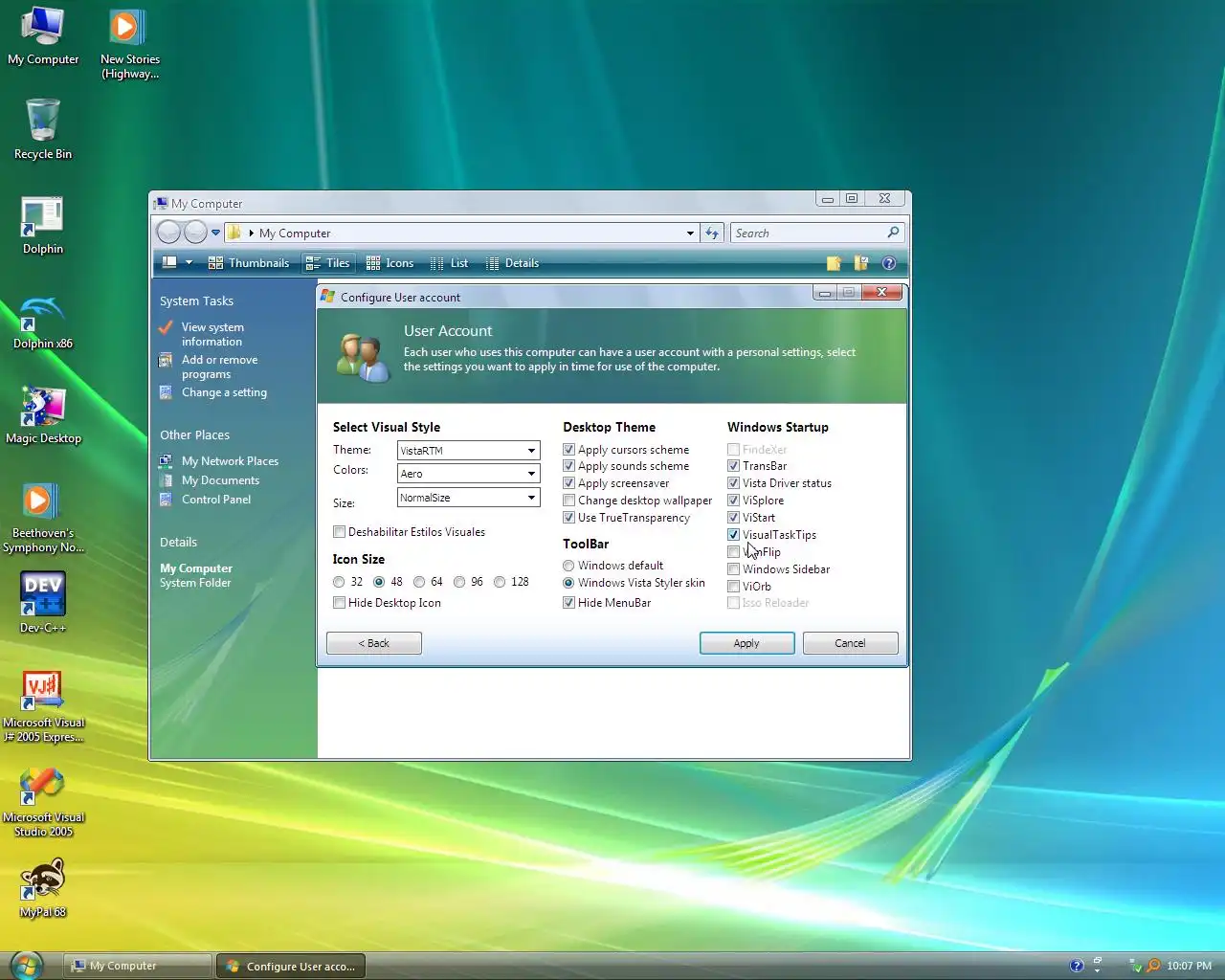
Task: Open Change a setting link
Action: [x=224, y=392]
